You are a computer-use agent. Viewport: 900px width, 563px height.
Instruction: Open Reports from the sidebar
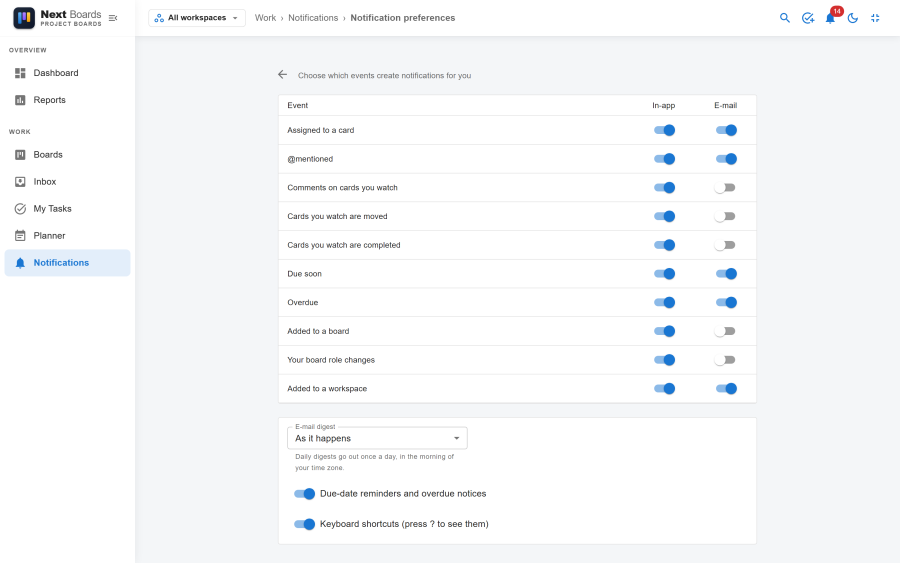coord(67,100)
